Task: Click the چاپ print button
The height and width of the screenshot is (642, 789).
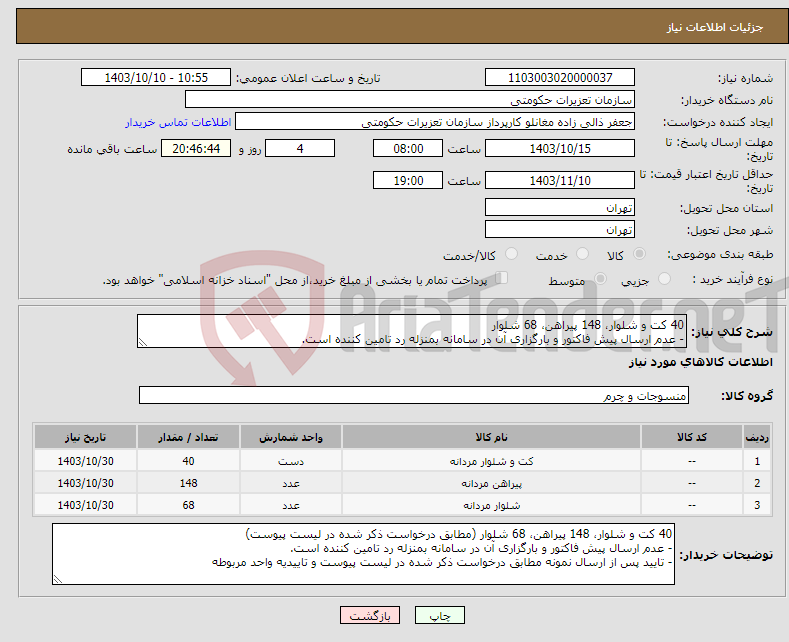Action: pos(440,615)
